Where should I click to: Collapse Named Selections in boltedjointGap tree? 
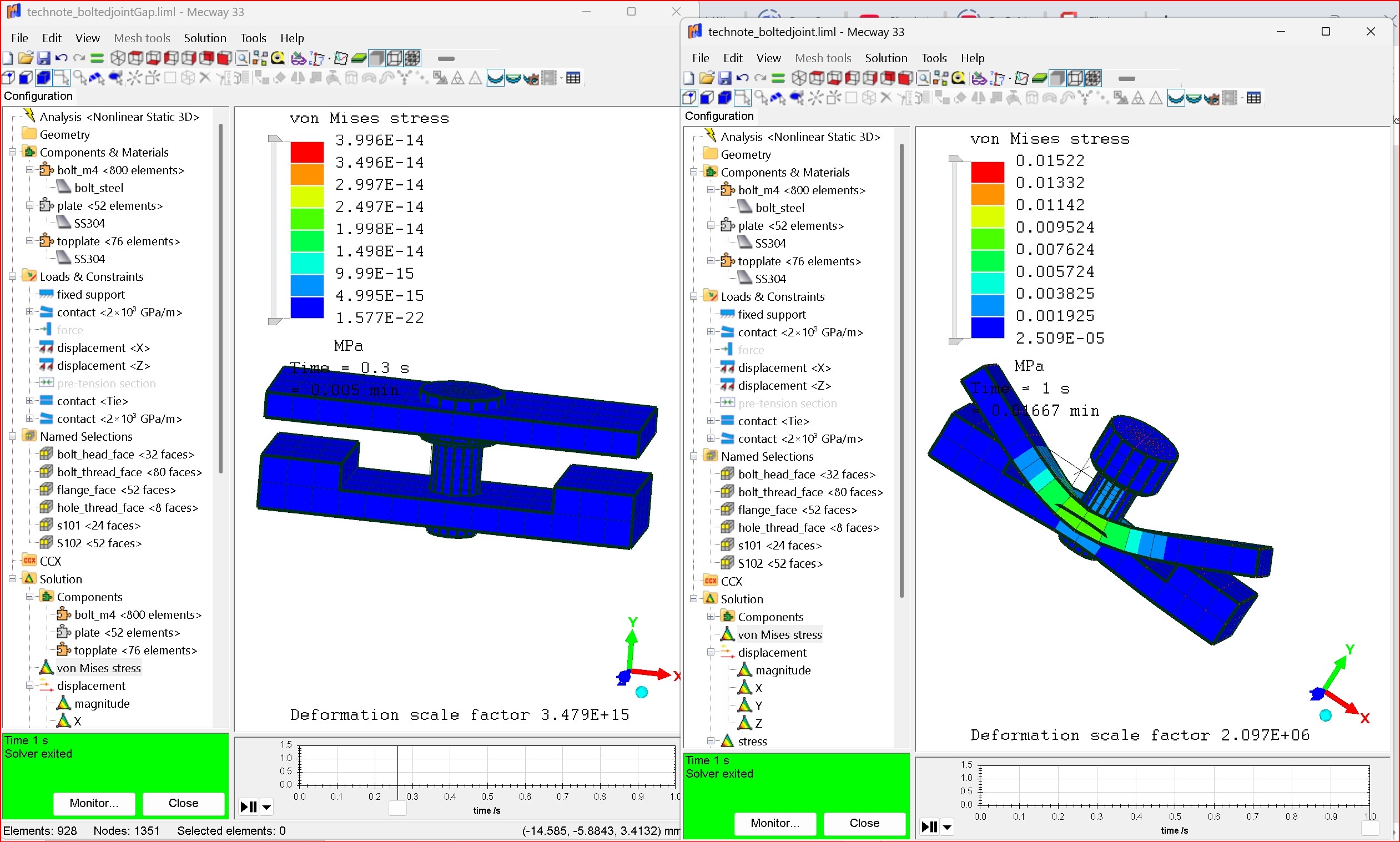(12, 436)
